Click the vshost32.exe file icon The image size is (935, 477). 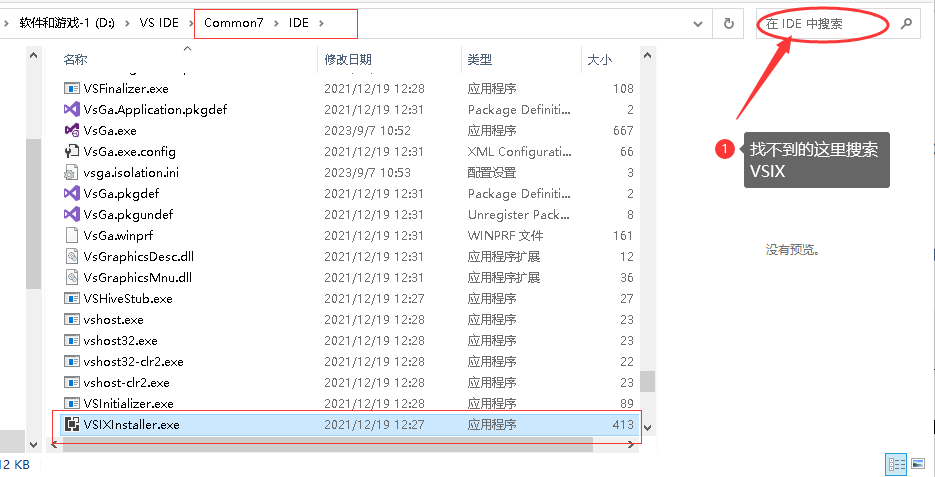click(x=72, y=340)
